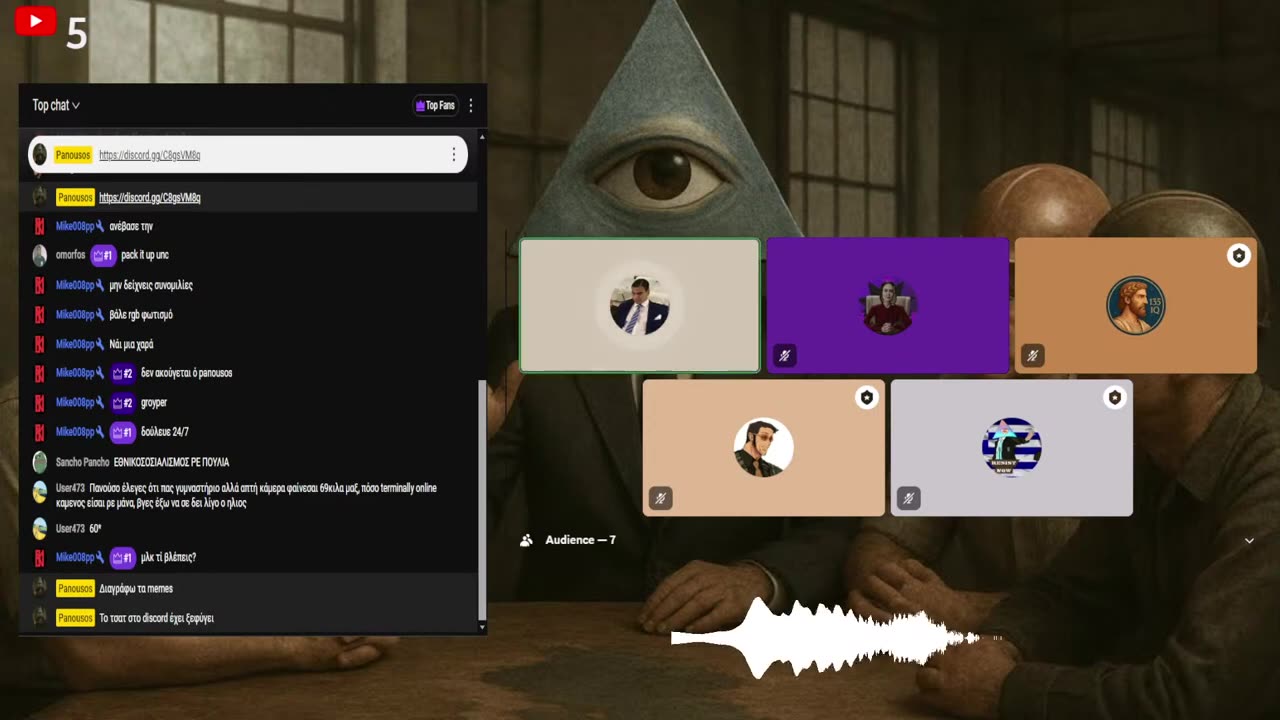1280x720 pixels.
Task: Toggle muted mic icon on Greek flag tile
Action: point(908,498)
